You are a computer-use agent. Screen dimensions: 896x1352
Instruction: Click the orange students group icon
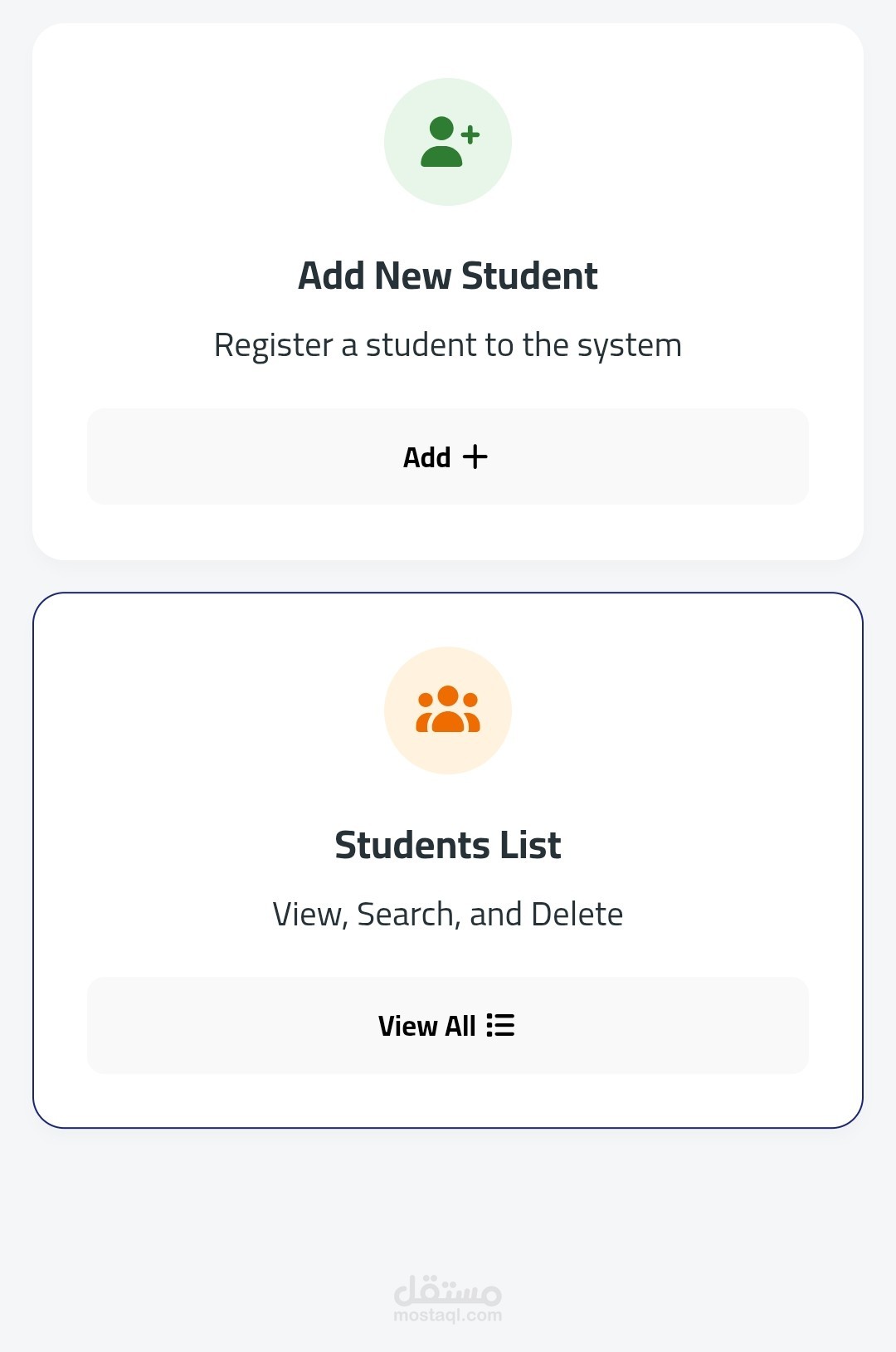[x=448, y=710]
